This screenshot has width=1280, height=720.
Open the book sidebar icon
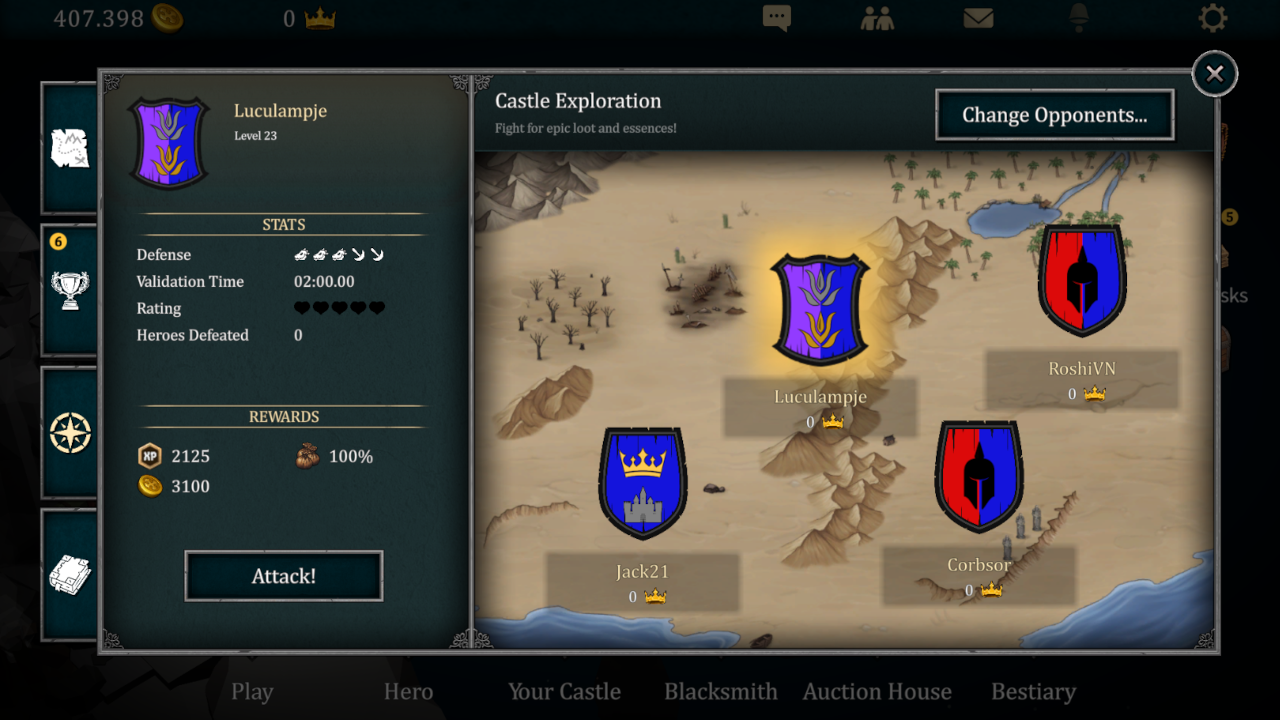coord(70,575)
